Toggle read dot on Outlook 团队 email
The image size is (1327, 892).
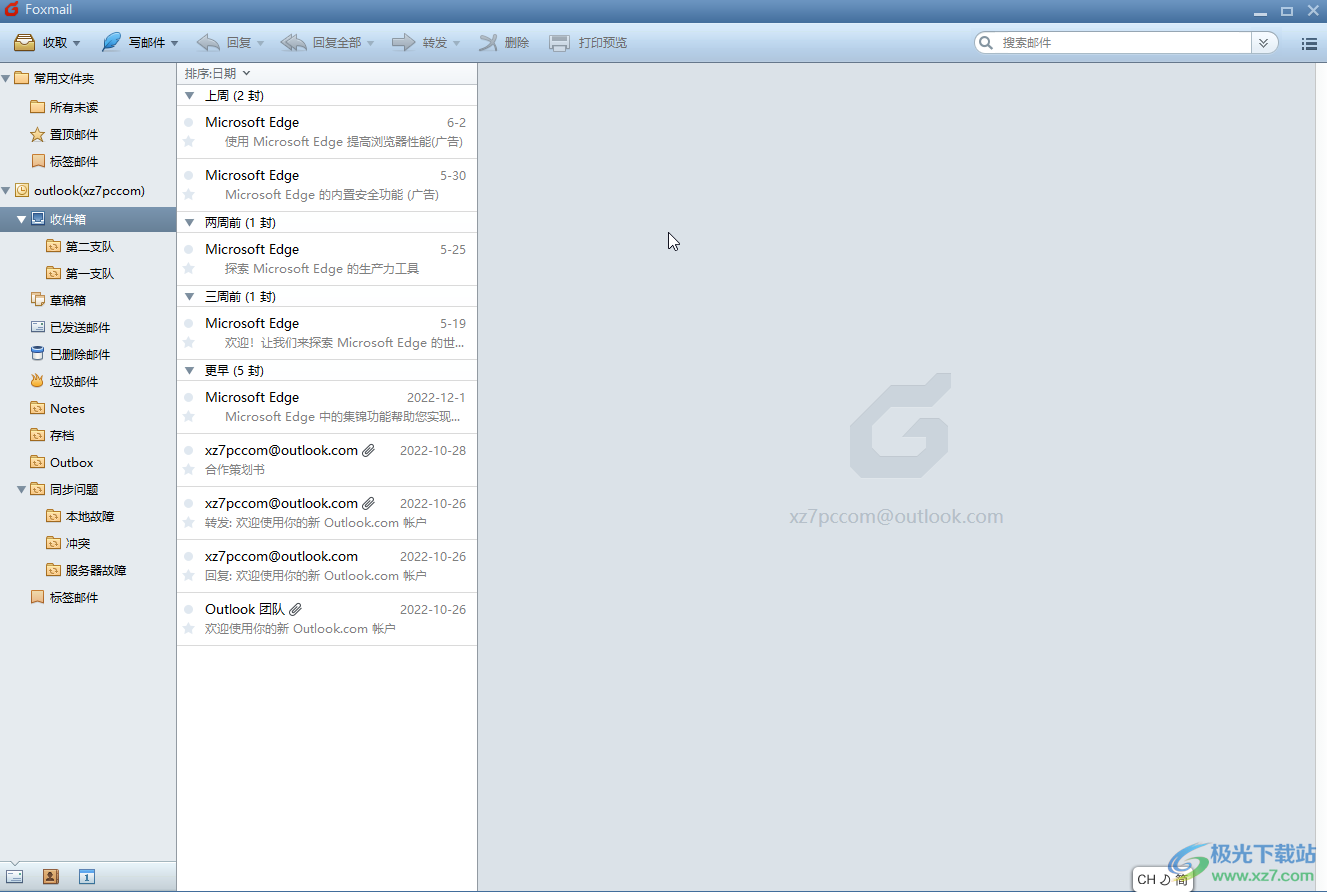(188, 609)
